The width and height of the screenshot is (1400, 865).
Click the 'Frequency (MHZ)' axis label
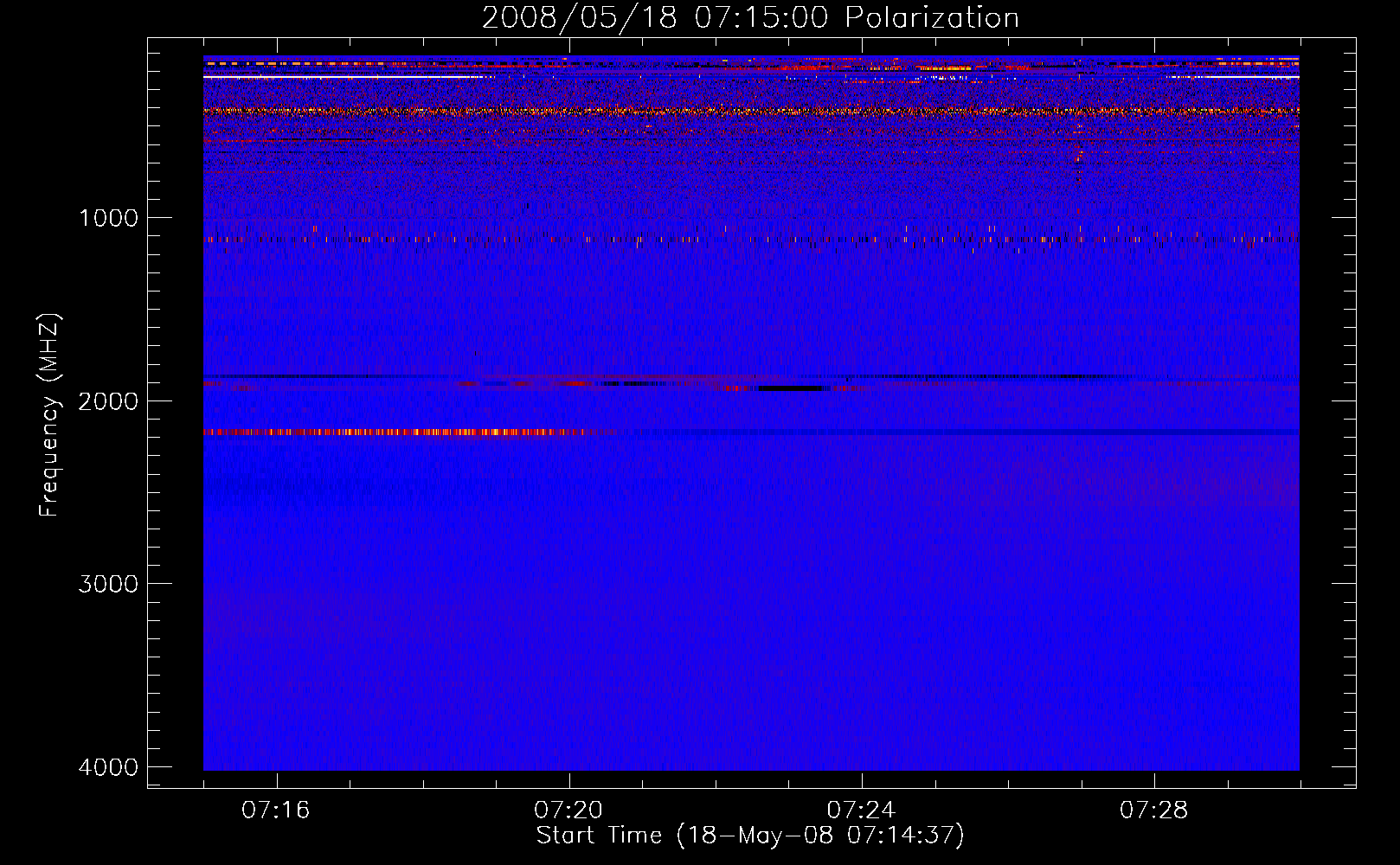click(50, 415)
